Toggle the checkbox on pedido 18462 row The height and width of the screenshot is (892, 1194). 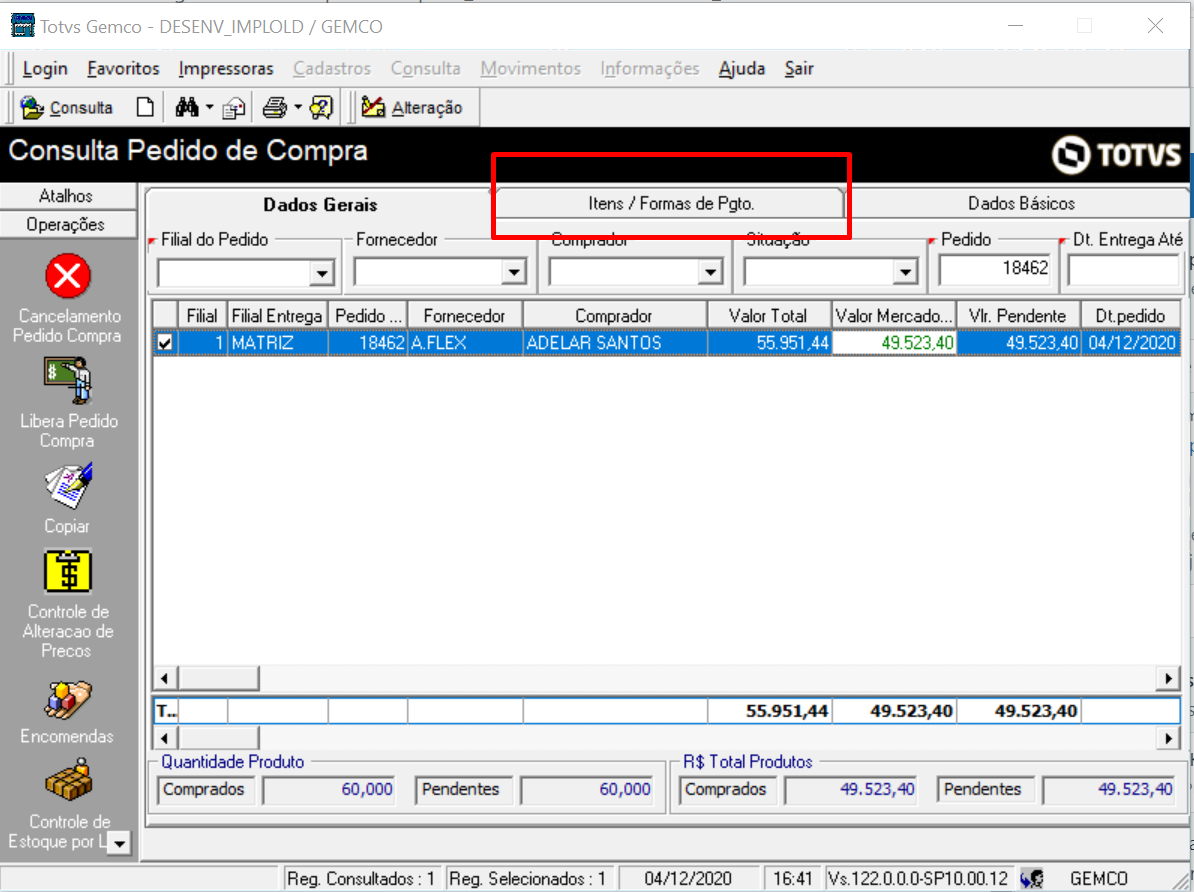(x=164, y=343)
